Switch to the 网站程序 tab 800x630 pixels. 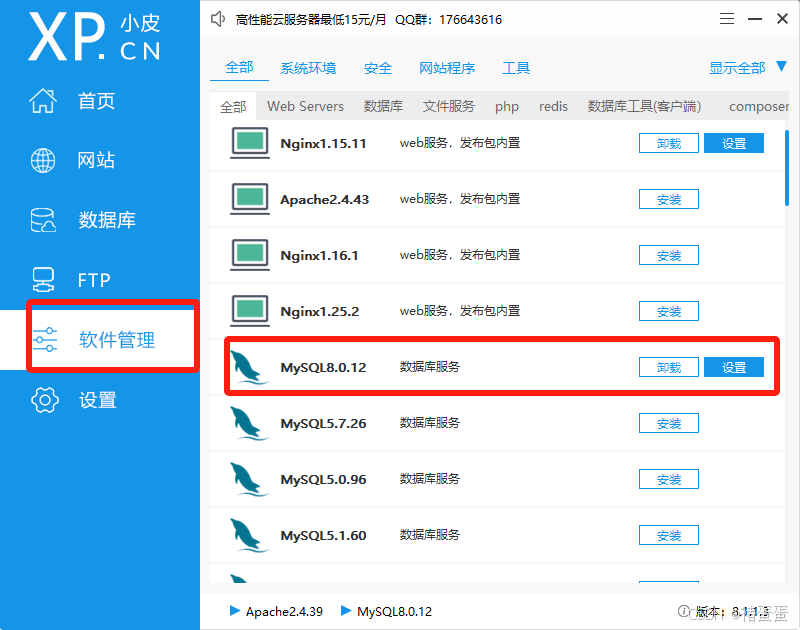447,68
